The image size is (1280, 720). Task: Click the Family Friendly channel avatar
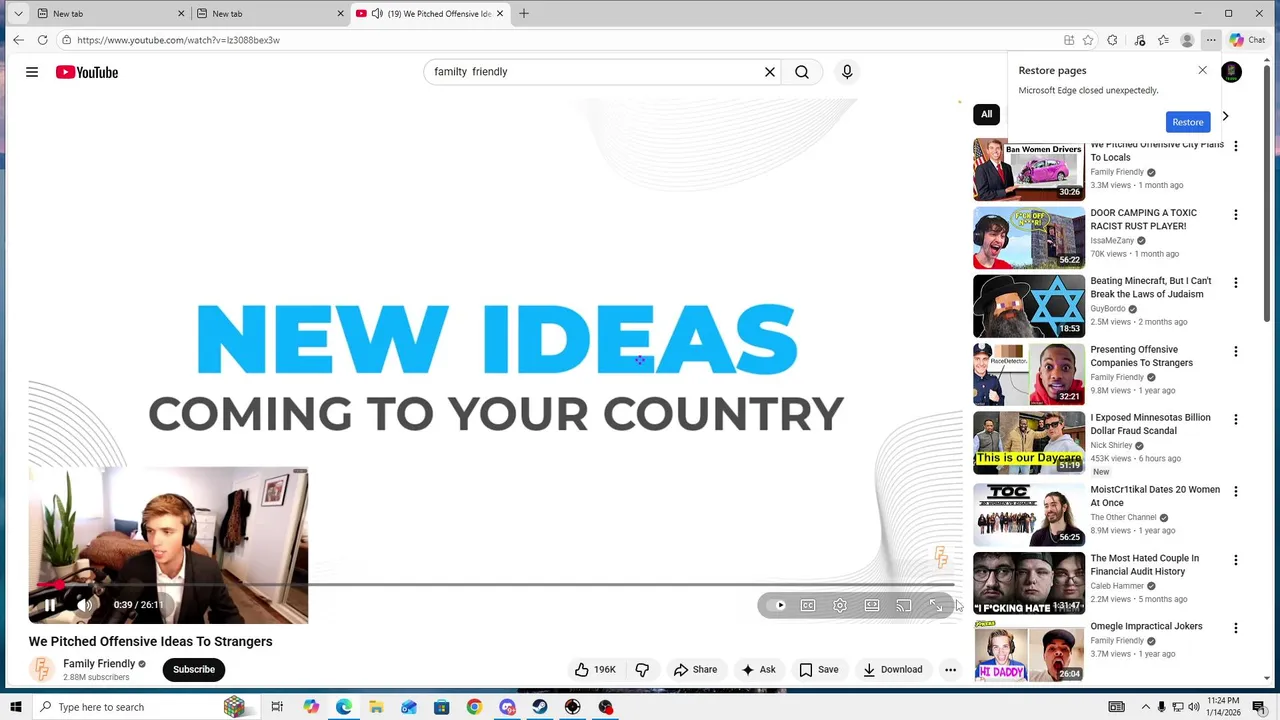(x=42, y=670)
